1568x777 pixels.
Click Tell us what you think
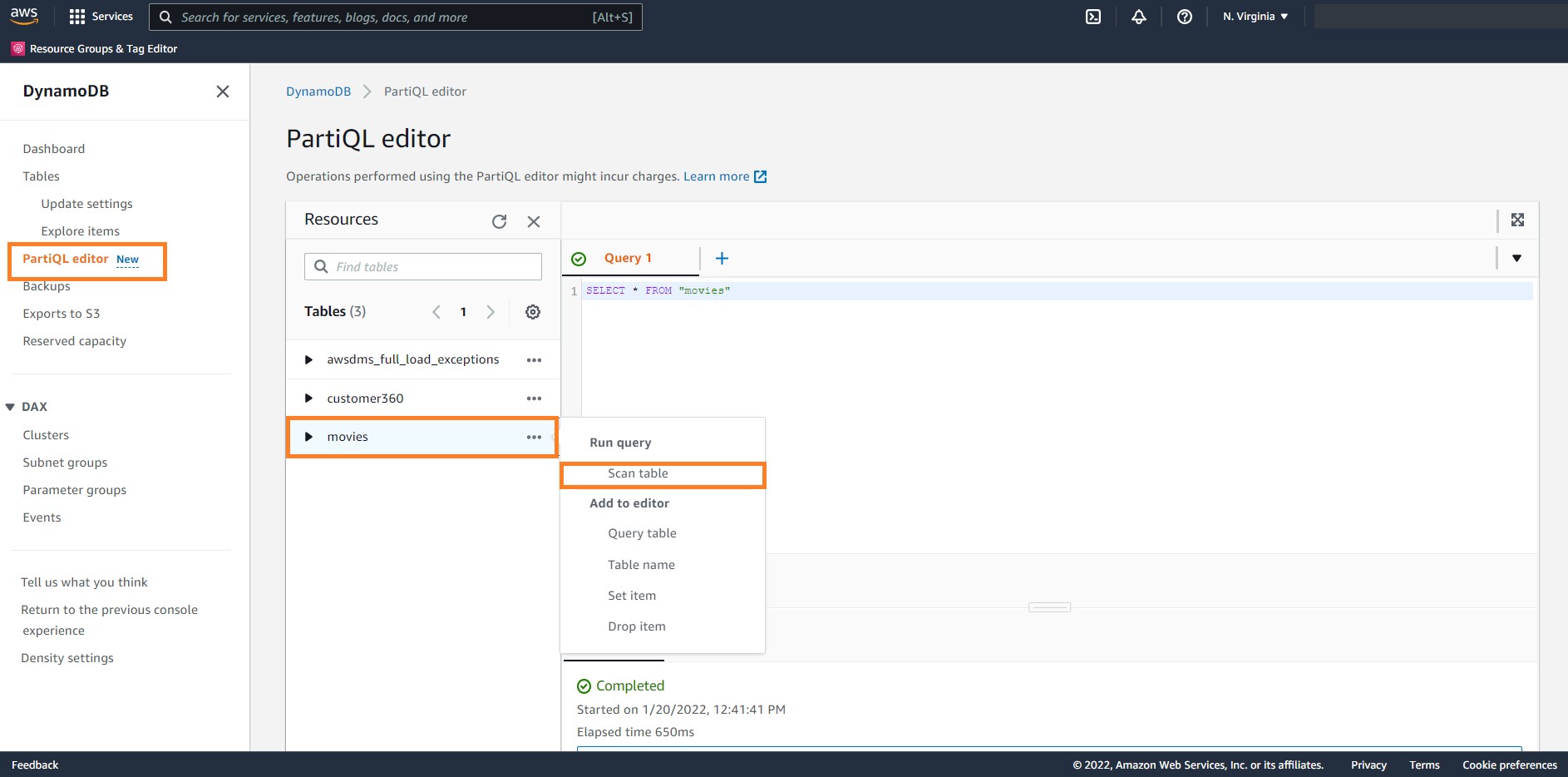(84, 582)
